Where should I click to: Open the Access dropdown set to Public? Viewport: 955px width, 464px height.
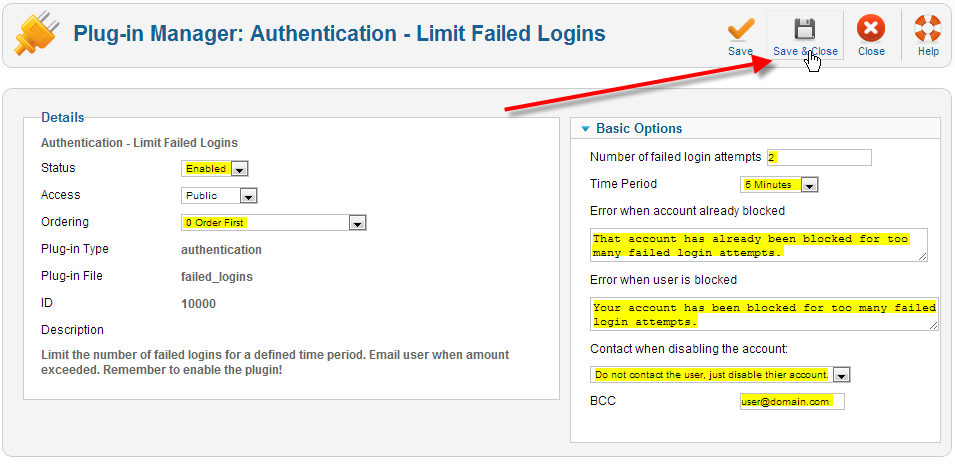pyautogui.click(x=220, y=196)
